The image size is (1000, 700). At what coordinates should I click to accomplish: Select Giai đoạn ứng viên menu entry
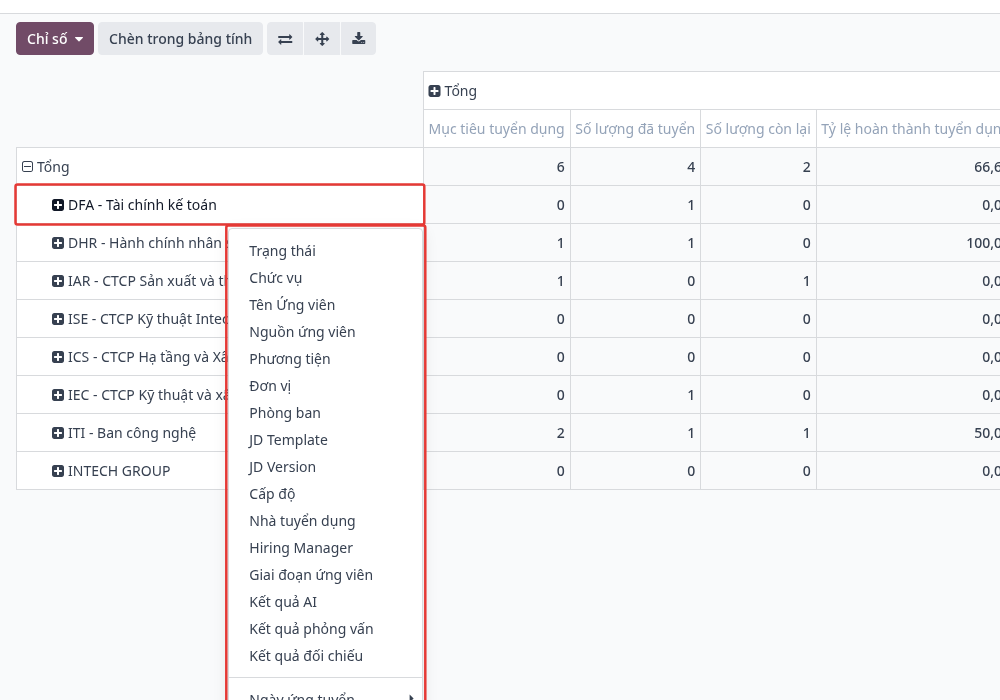click(x=325, y=575)
